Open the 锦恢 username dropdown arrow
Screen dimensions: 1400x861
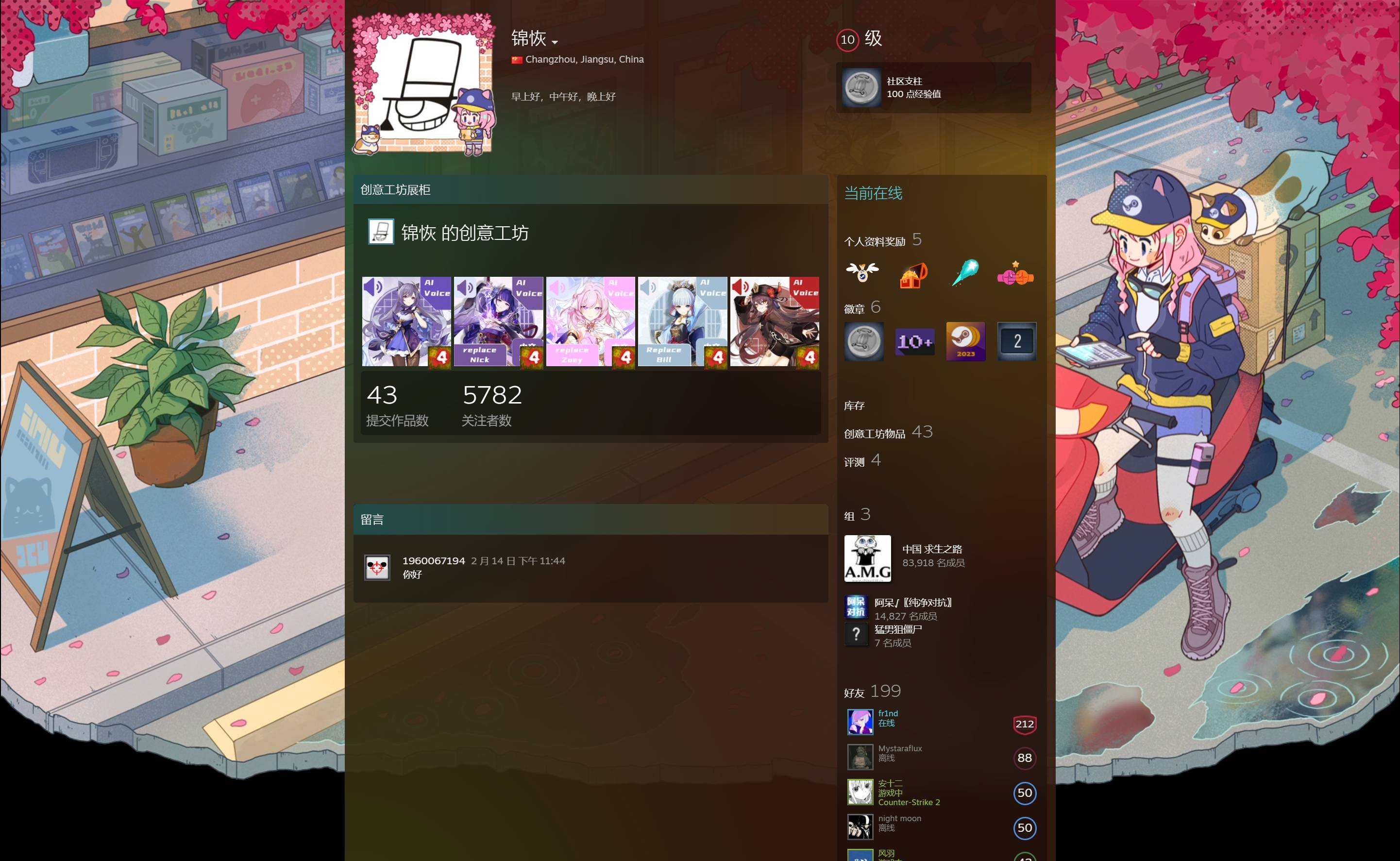click(x=555, y=42)
